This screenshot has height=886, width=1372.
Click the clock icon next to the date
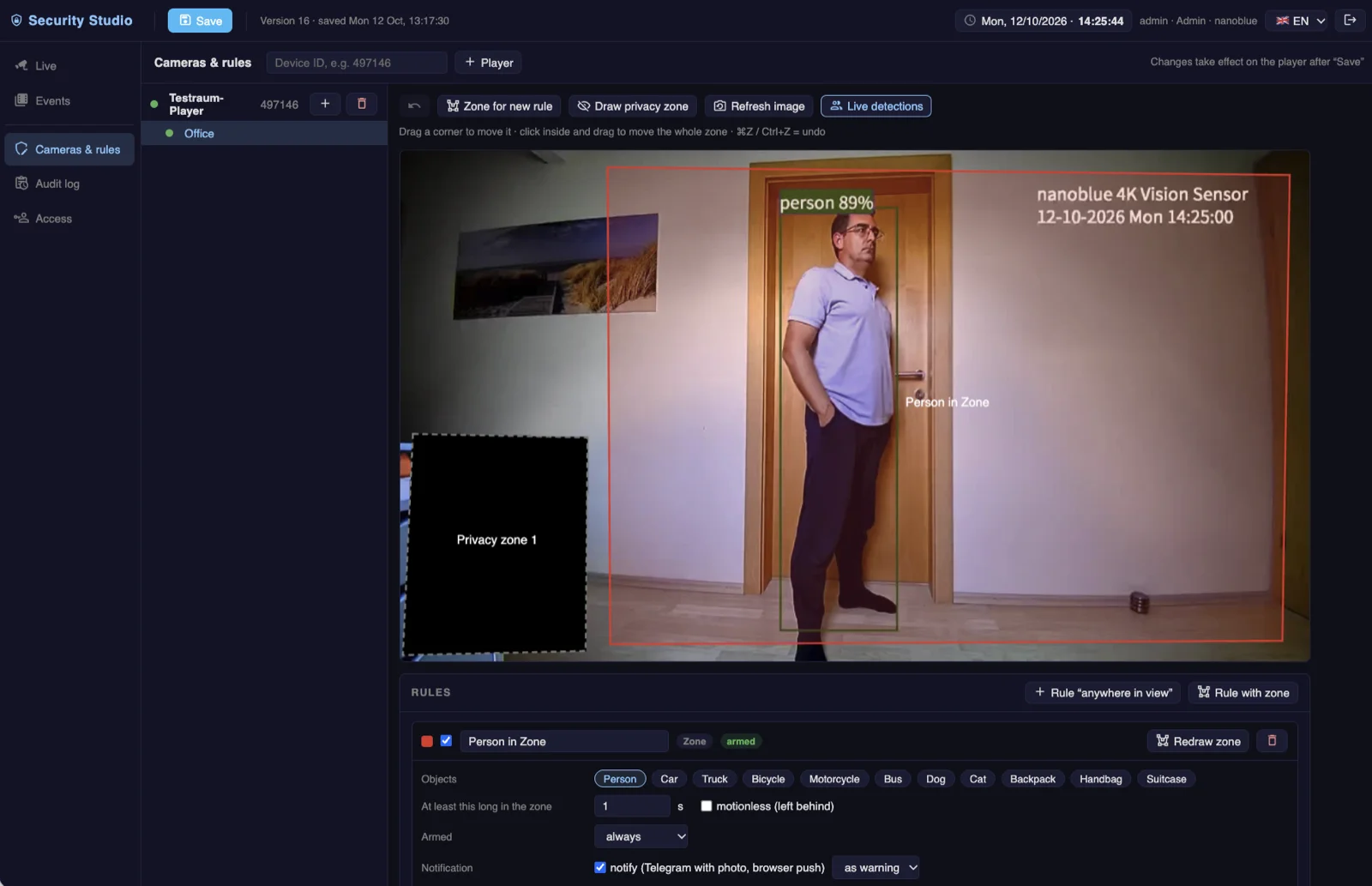coord(970,21)
